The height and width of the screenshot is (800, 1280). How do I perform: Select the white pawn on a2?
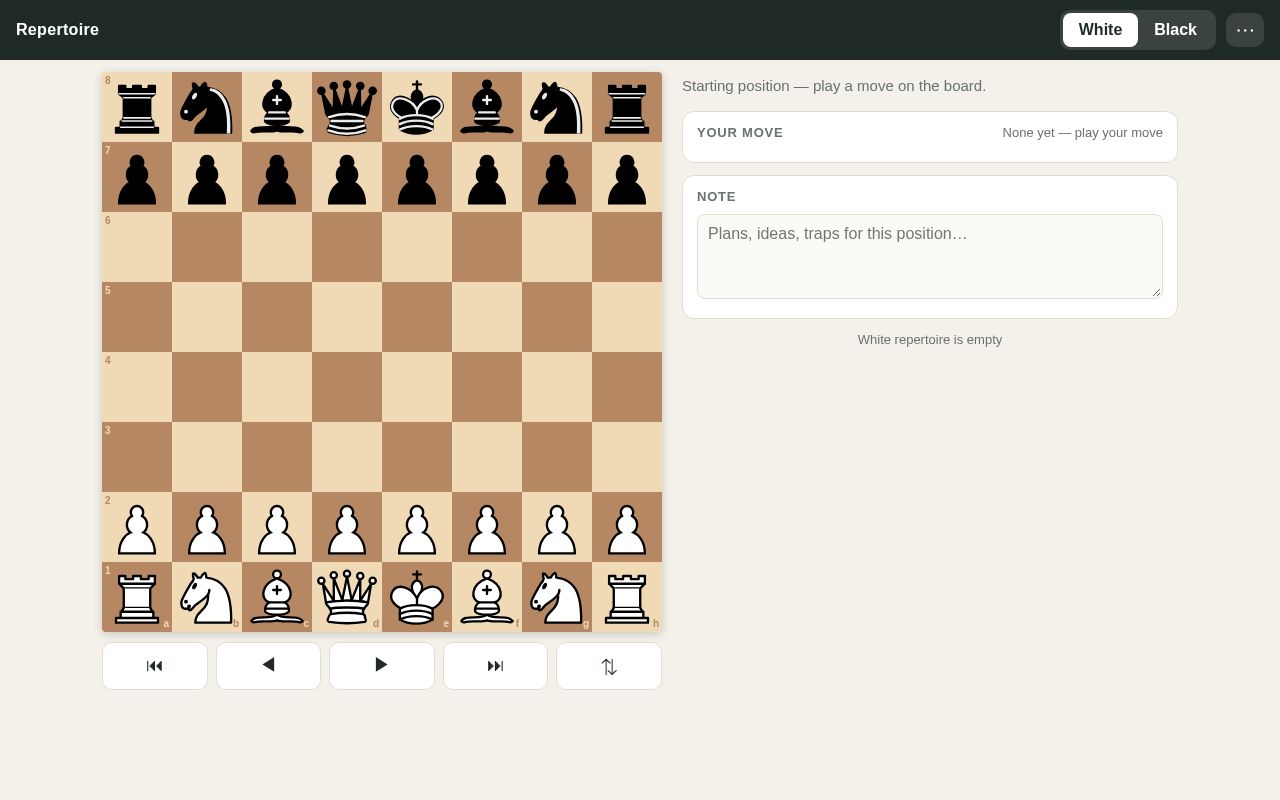137,527
